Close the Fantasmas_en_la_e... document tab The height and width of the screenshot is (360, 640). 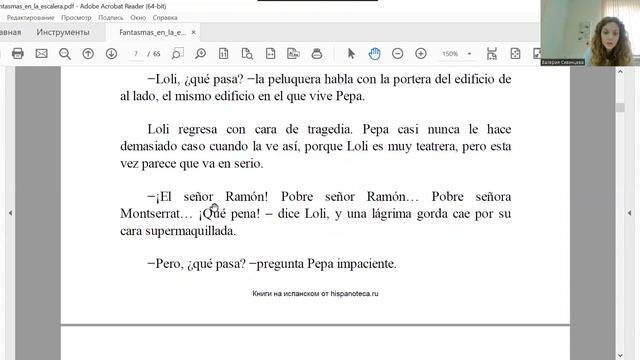point(193,32)
